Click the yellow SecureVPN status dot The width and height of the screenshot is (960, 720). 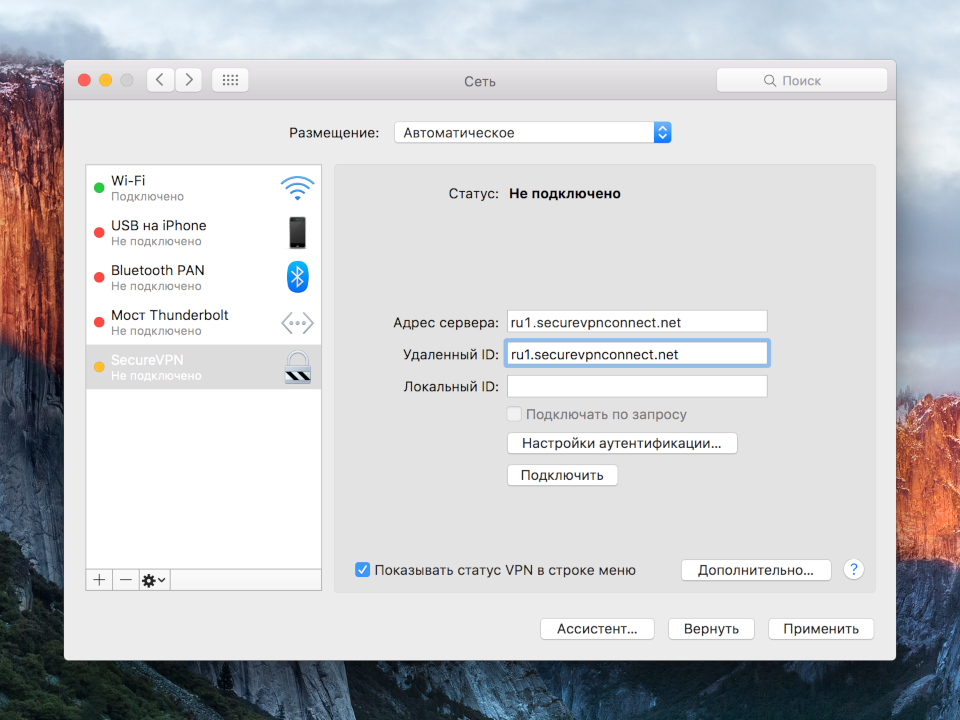coord(99,367)
